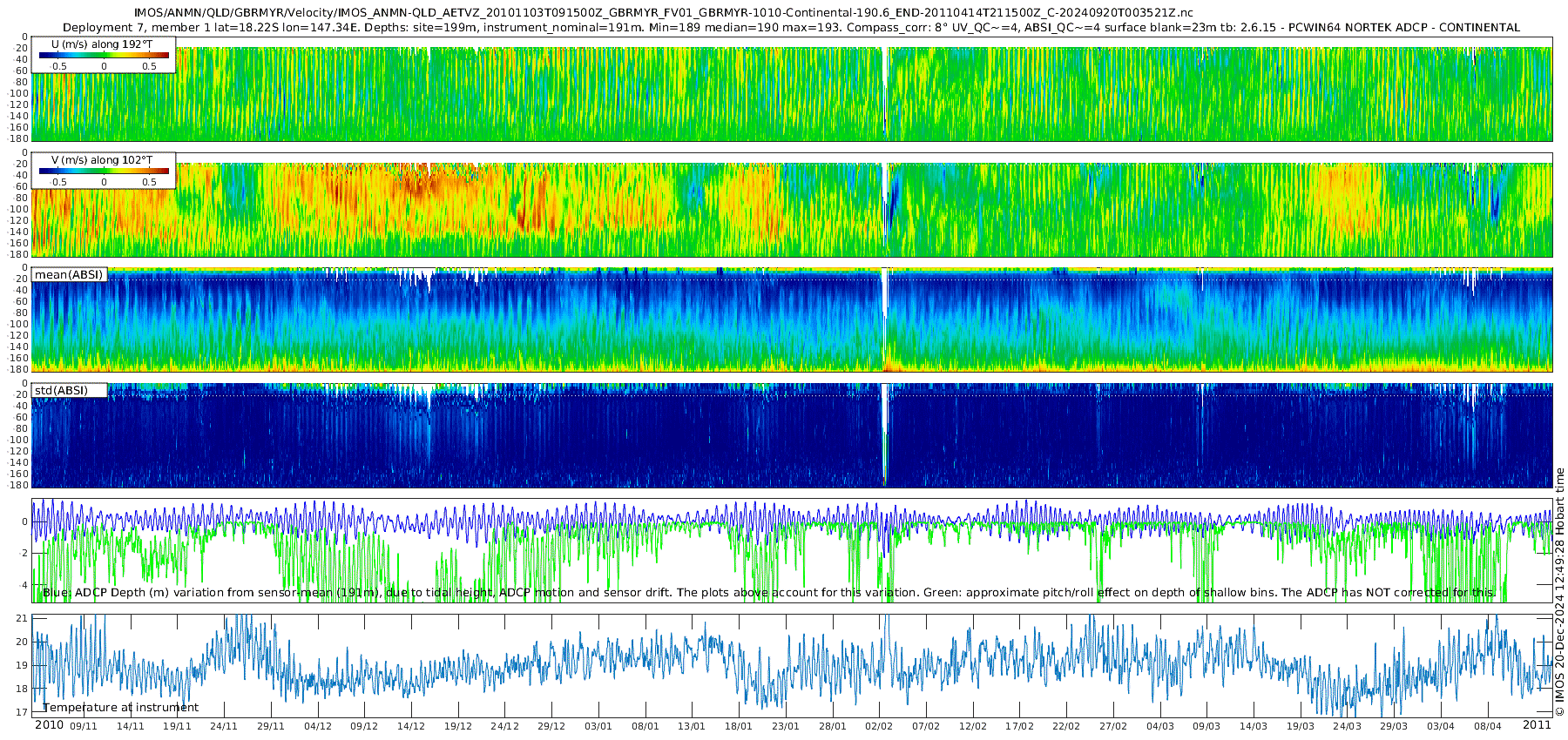
Task: Click the 'Blue: ADCP Depth (m) variation' caption
Action: 769,593
